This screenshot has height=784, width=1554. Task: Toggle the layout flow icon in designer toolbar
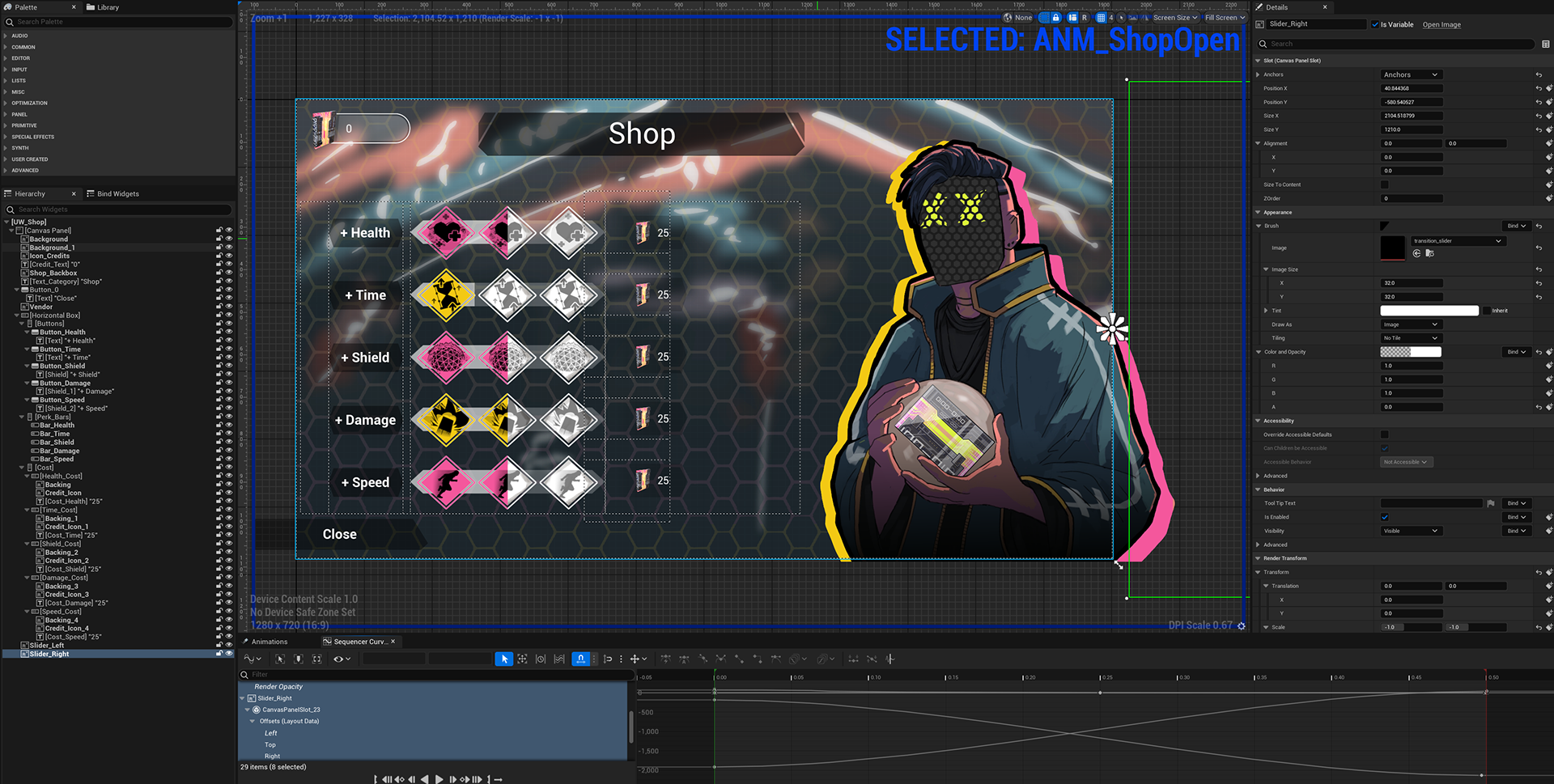(x=1072, y=18)
